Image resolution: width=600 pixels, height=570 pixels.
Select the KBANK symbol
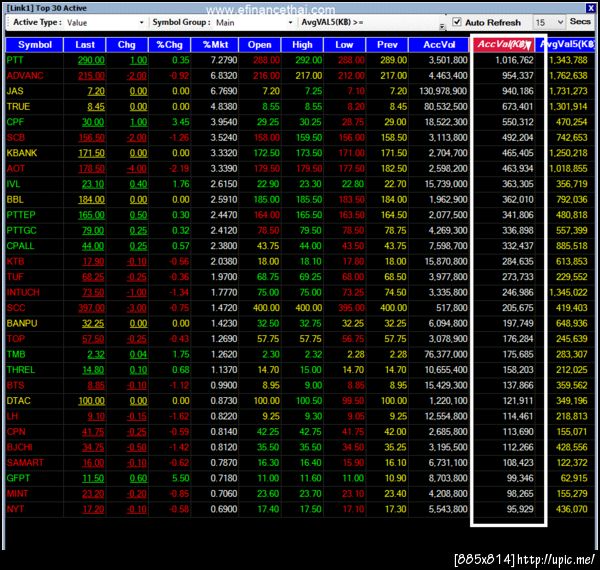pos(22,153)
